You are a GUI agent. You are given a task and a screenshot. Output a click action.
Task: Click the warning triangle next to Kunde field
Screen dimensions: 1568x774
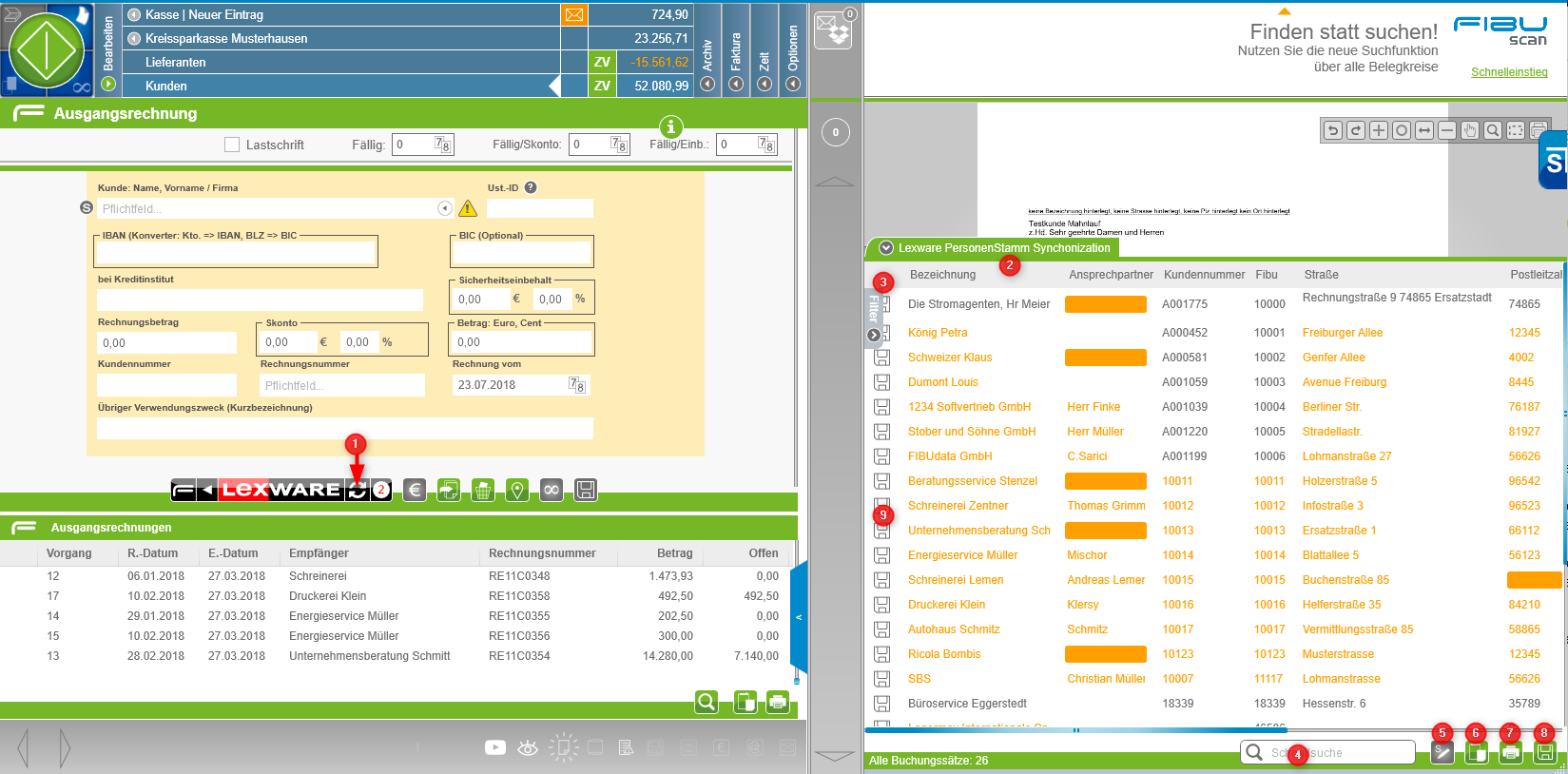pyautogui.click(x=468, y=208)
